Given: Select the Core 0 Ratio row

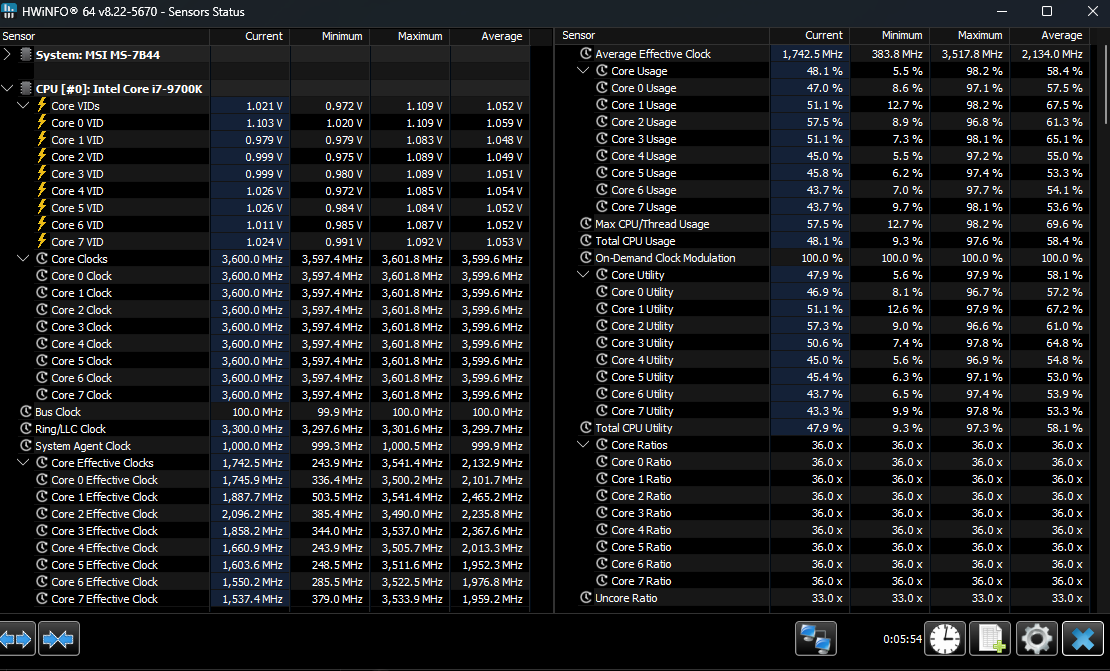Looking at the screenshot, I should [824, 461].
